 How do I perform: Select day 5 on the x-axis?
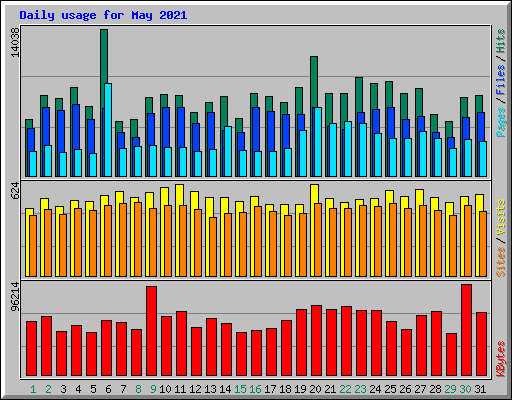pyautogui.click(x=93, y=389)
